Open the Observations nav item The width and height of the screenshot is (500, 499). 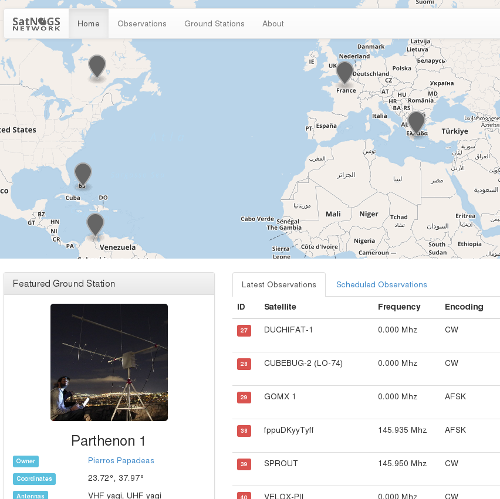click(142, 24)
